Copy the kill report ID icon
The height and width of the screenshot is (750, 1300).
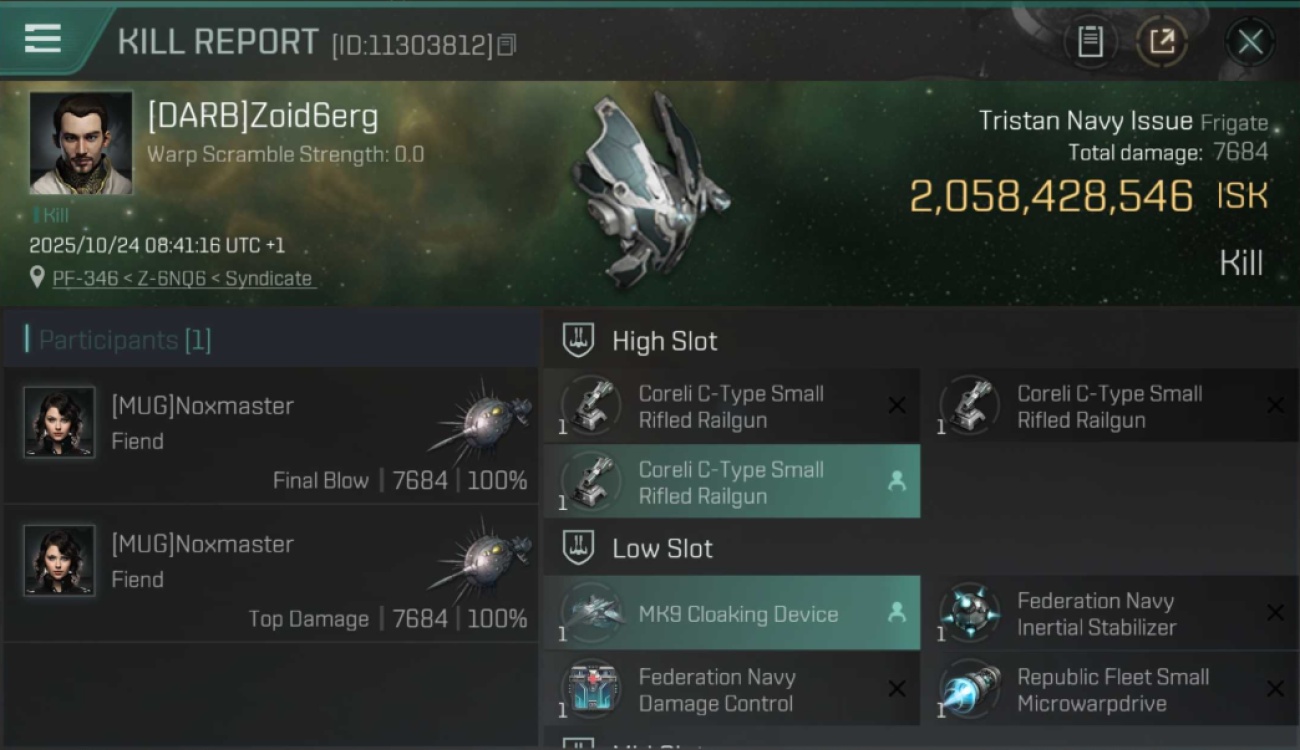pos(507,45)
